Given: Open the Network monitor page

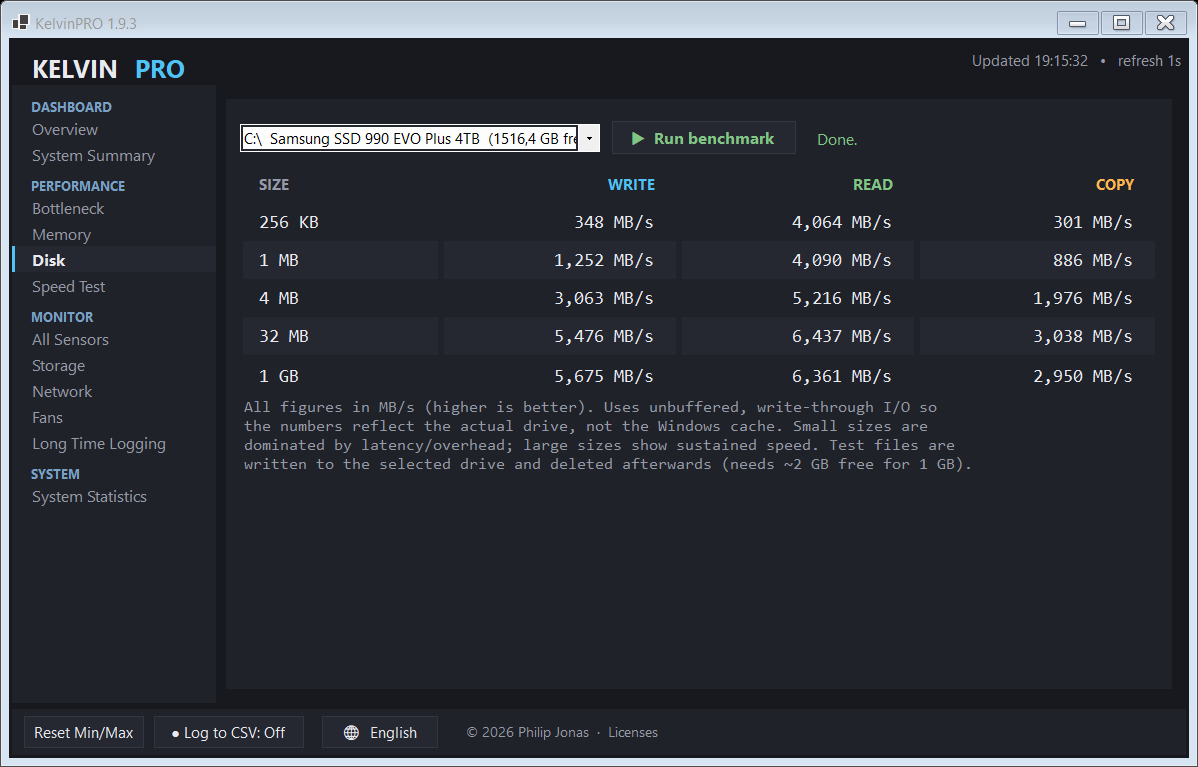Looking at the screenshot, I should [x=62, y=392].
